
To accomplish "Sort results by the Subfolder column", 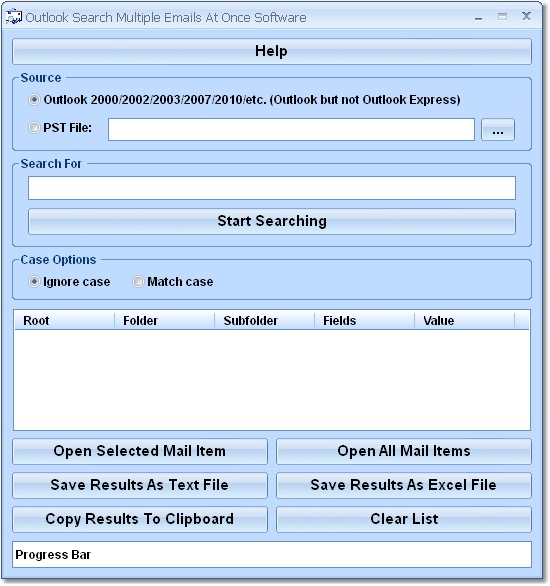I will click(265, 320).
